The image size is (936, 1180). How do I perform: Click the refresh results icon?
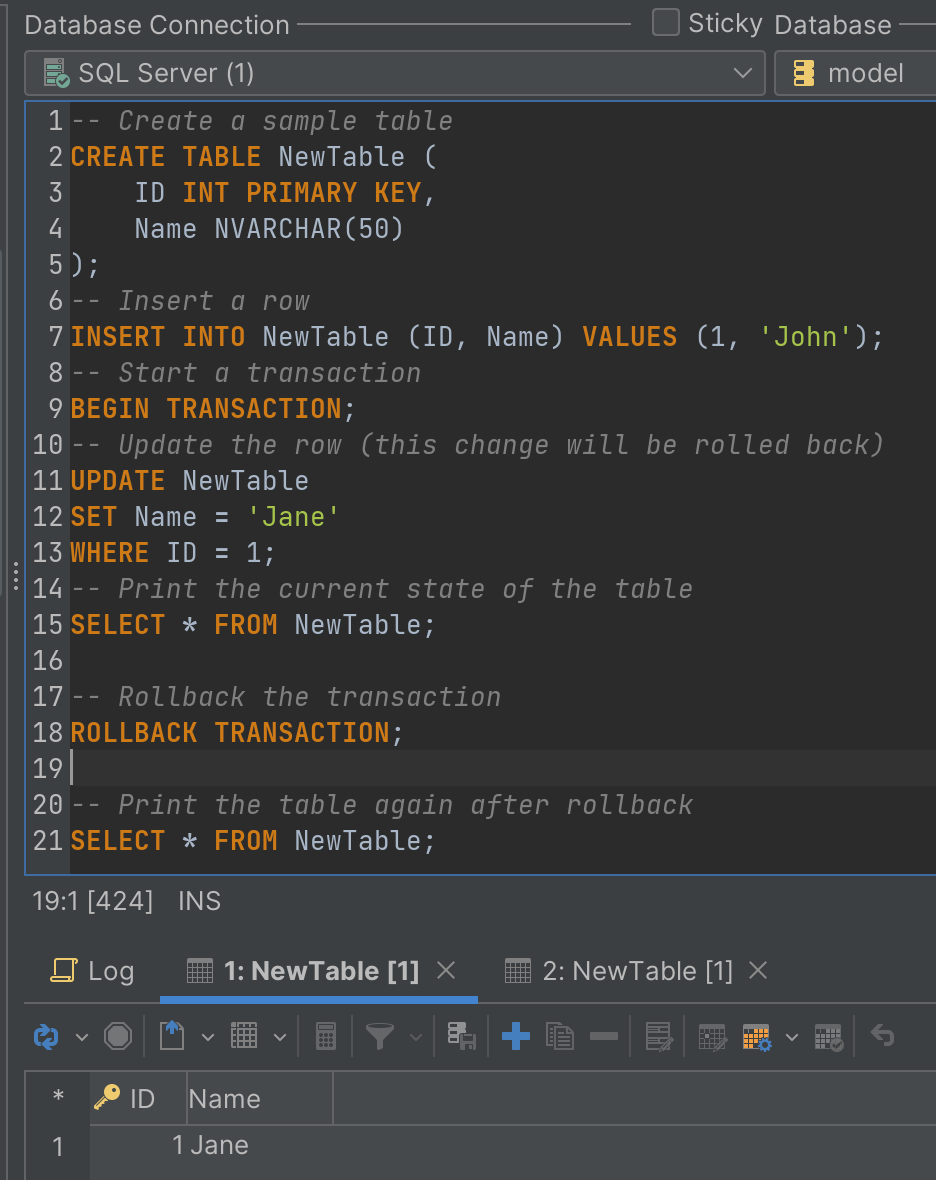pos(46,1037)
